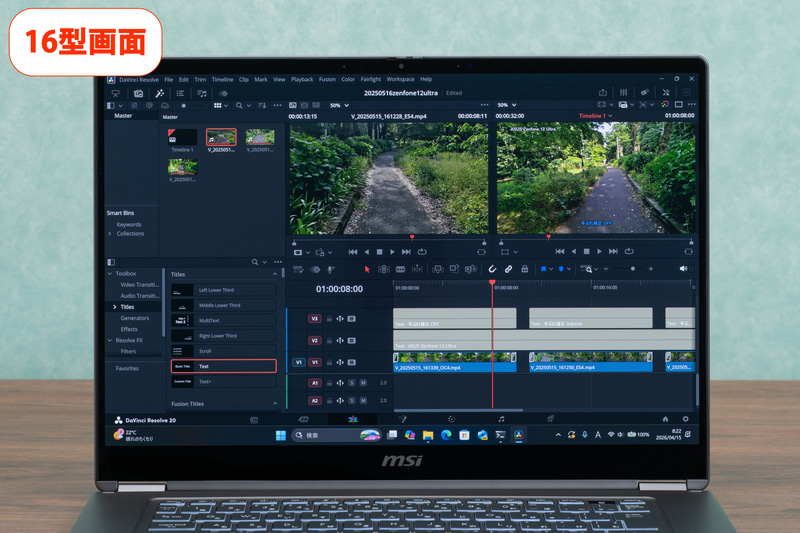Open the Mixer icon in top toolbar

[x=623, y=92]
